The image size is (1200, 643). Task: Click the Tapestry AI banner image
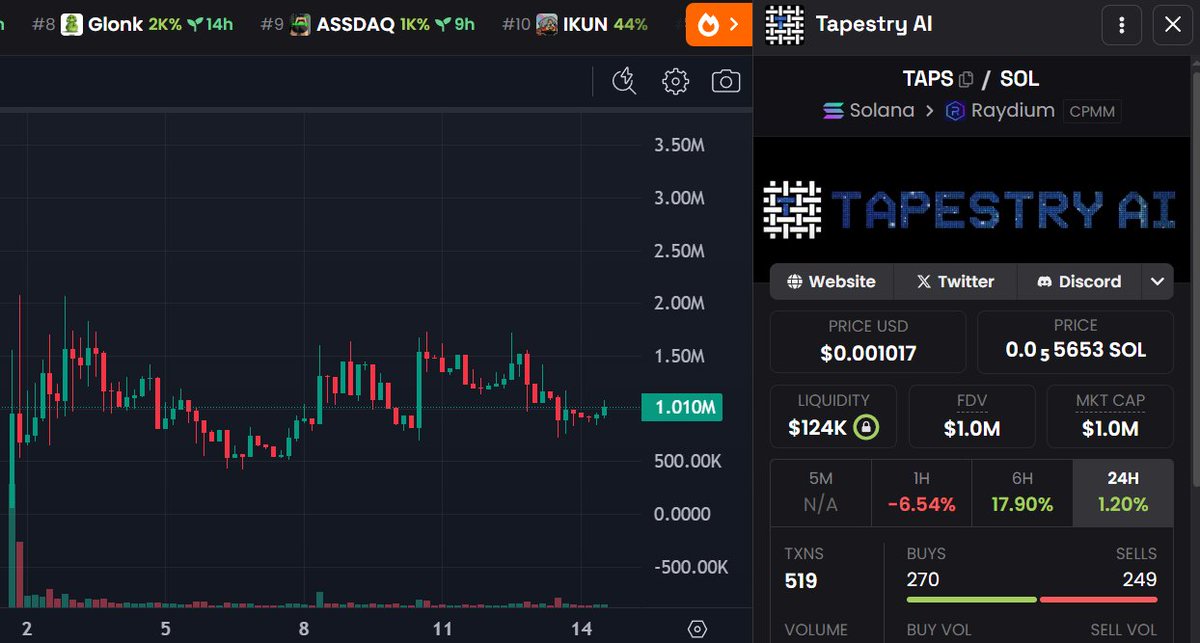pyautogui.click(x=970, y=208)
